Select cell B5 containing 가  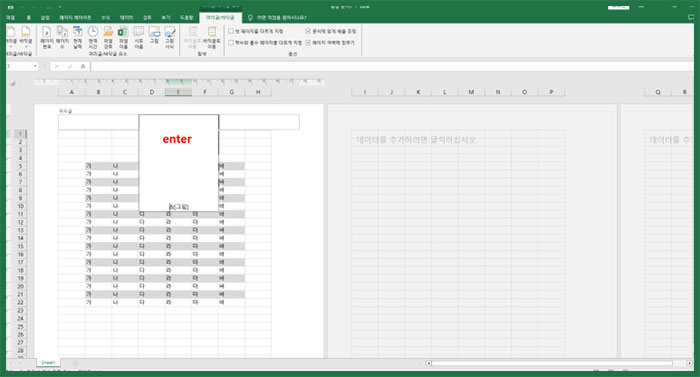pos(98,166)
